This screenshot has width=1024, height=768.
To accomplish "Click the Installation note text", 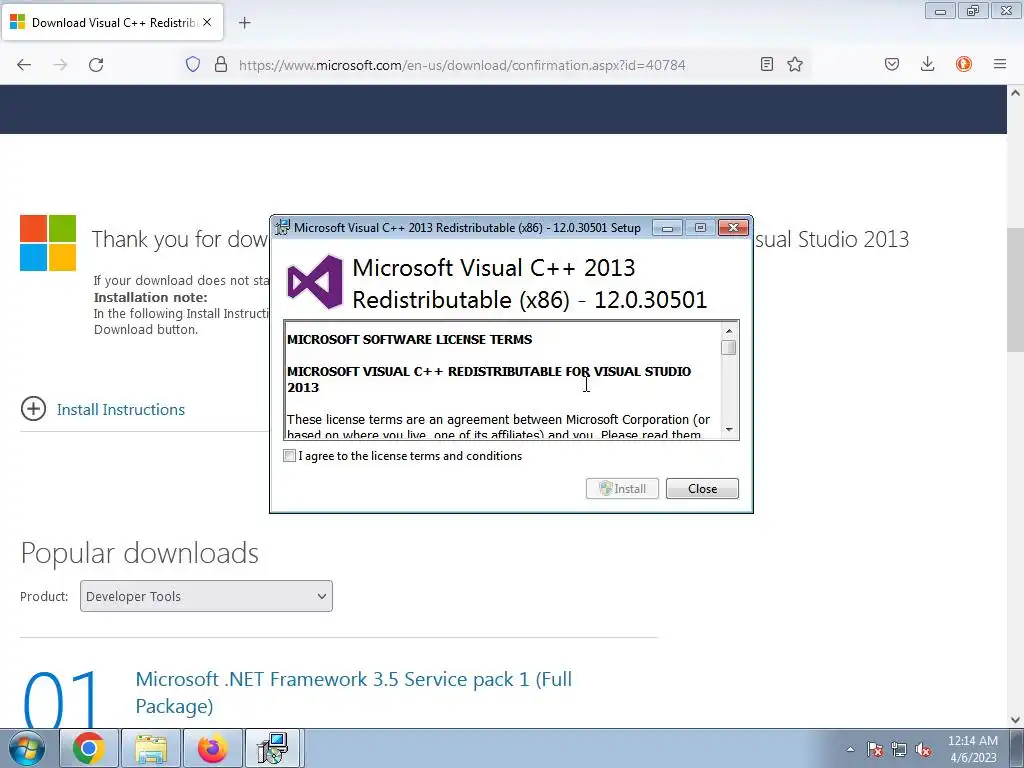I will click(x=150, y=297).
